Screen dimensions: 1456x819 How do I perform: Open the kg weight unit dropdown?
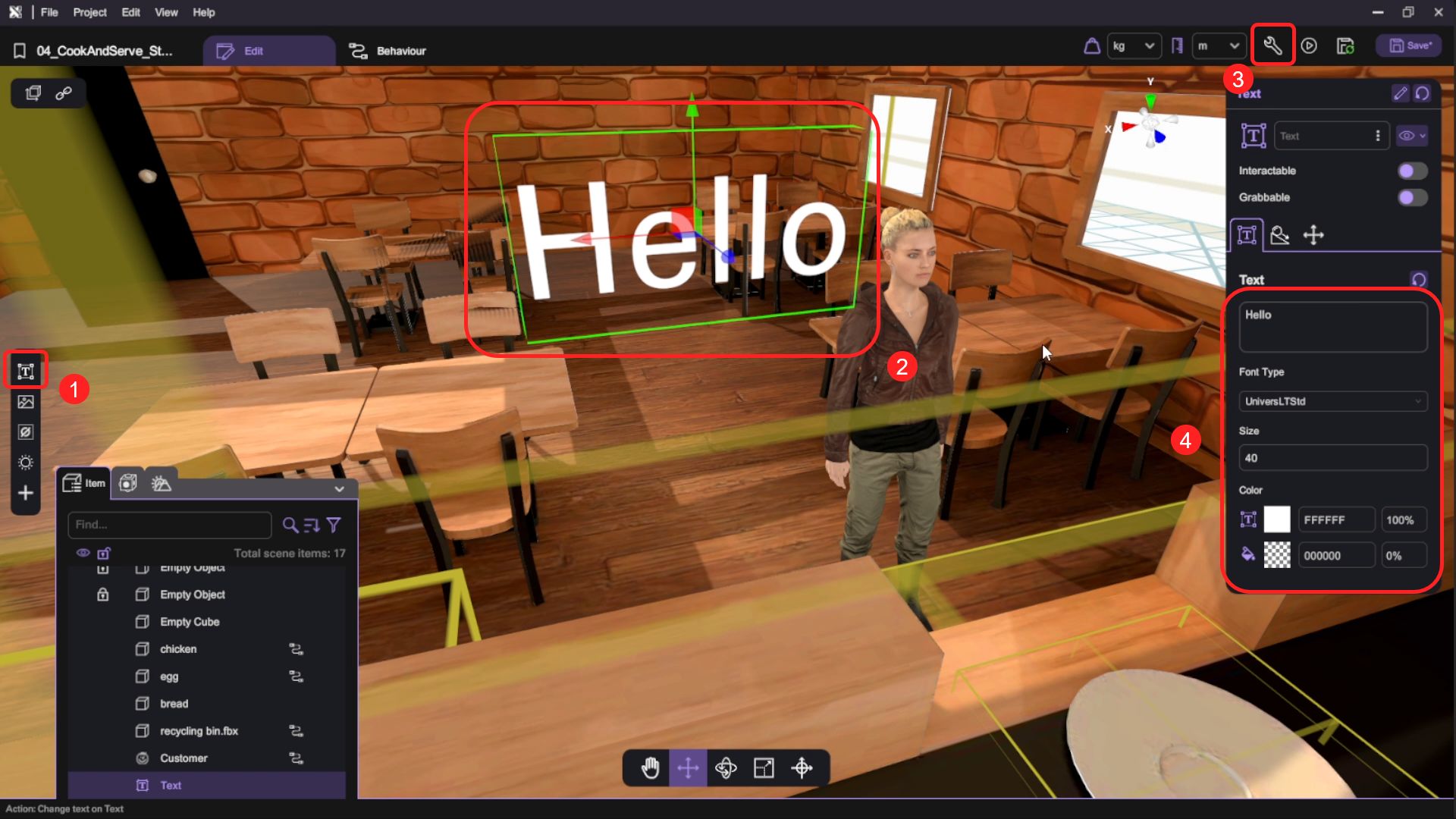click(x=1134, y=45)
